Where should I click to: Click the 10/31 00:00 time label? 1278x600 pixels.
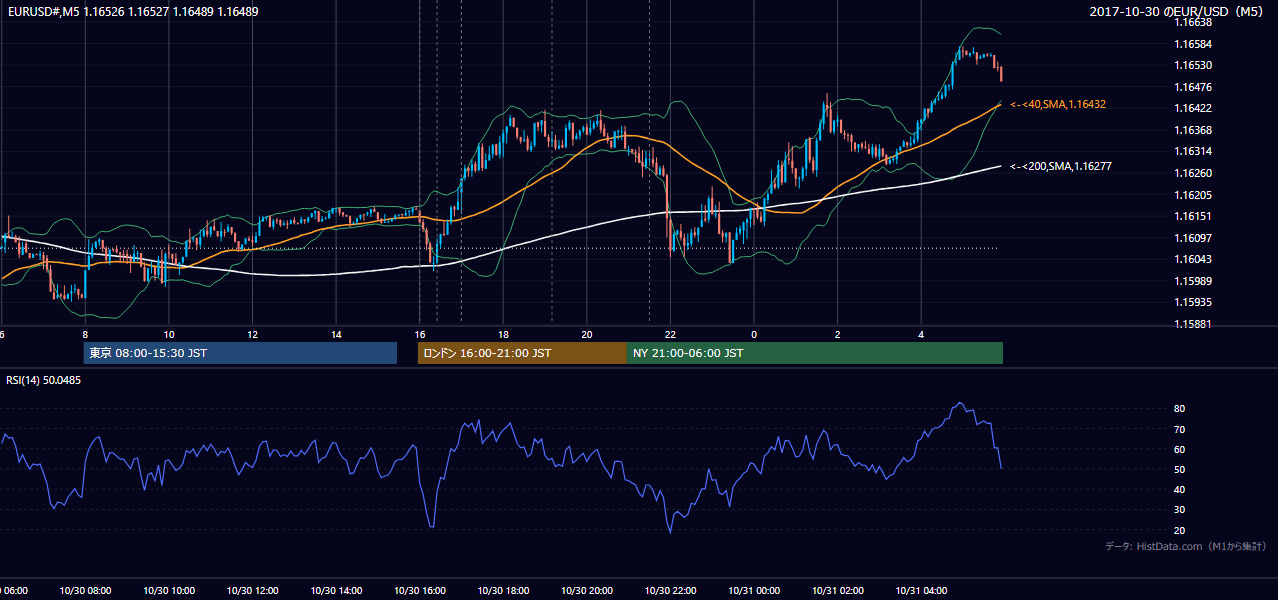[x=754, y=591]
